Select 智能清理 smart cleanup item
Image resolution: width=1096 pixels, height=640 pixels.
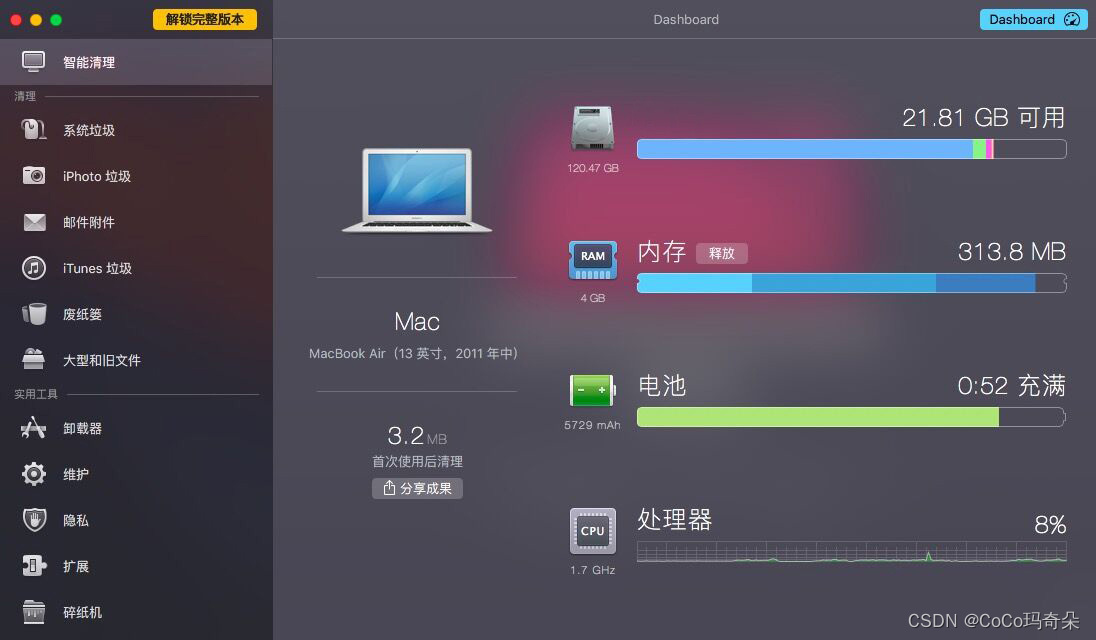click(136, 62)
